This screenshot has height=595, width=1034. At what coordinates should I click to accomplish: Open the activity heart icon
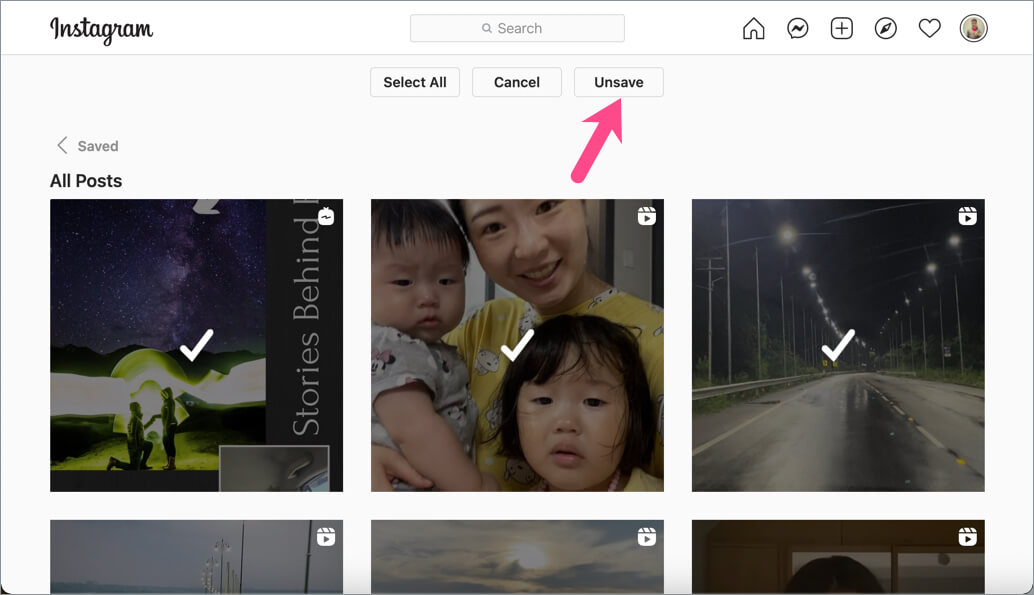coord(929,28)
